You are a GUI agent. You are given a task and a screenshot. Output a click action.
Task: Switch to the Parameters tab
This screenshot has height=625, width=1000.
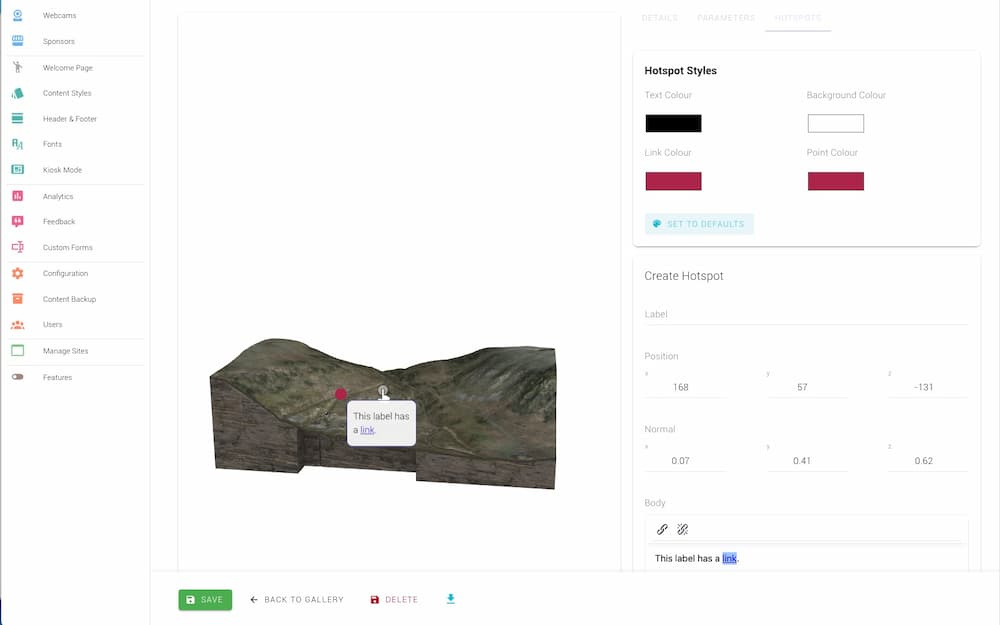[x=726, y=18]
